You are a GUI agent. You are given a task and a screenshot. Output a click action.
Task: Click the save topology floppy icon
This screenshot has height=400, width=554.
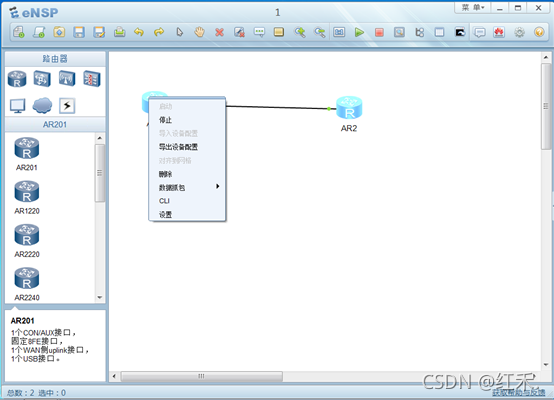click(x=79, y=33)
